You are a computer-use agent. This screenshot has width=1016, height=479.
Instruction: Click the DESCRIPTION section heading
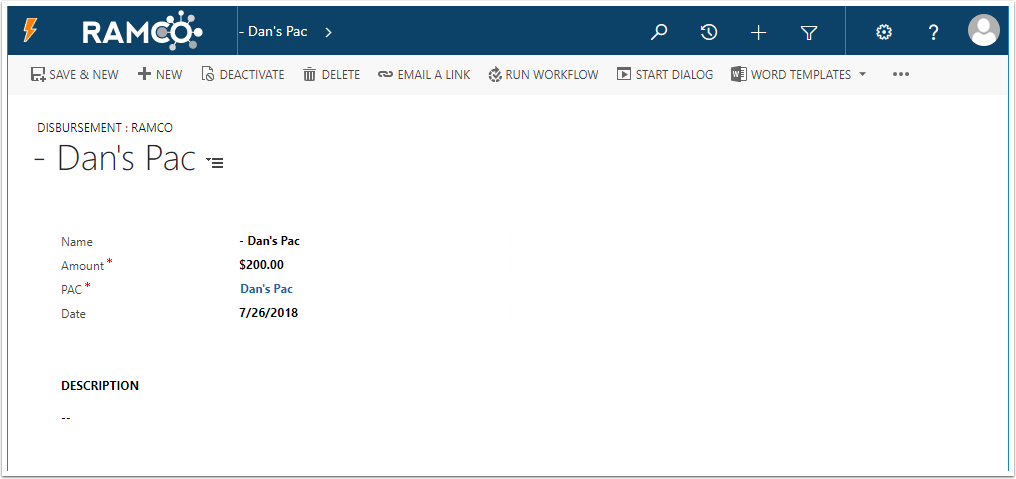click(100, 386)
